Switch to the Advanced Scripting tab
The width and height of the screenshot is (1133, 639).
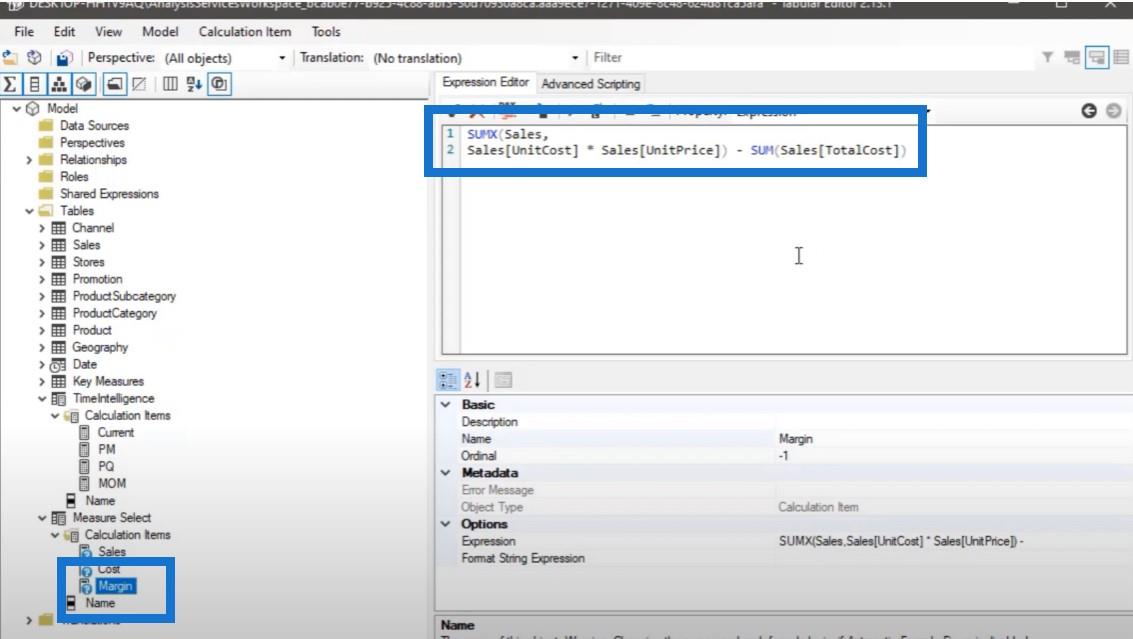pyautogui.click(x=590, y=84)
